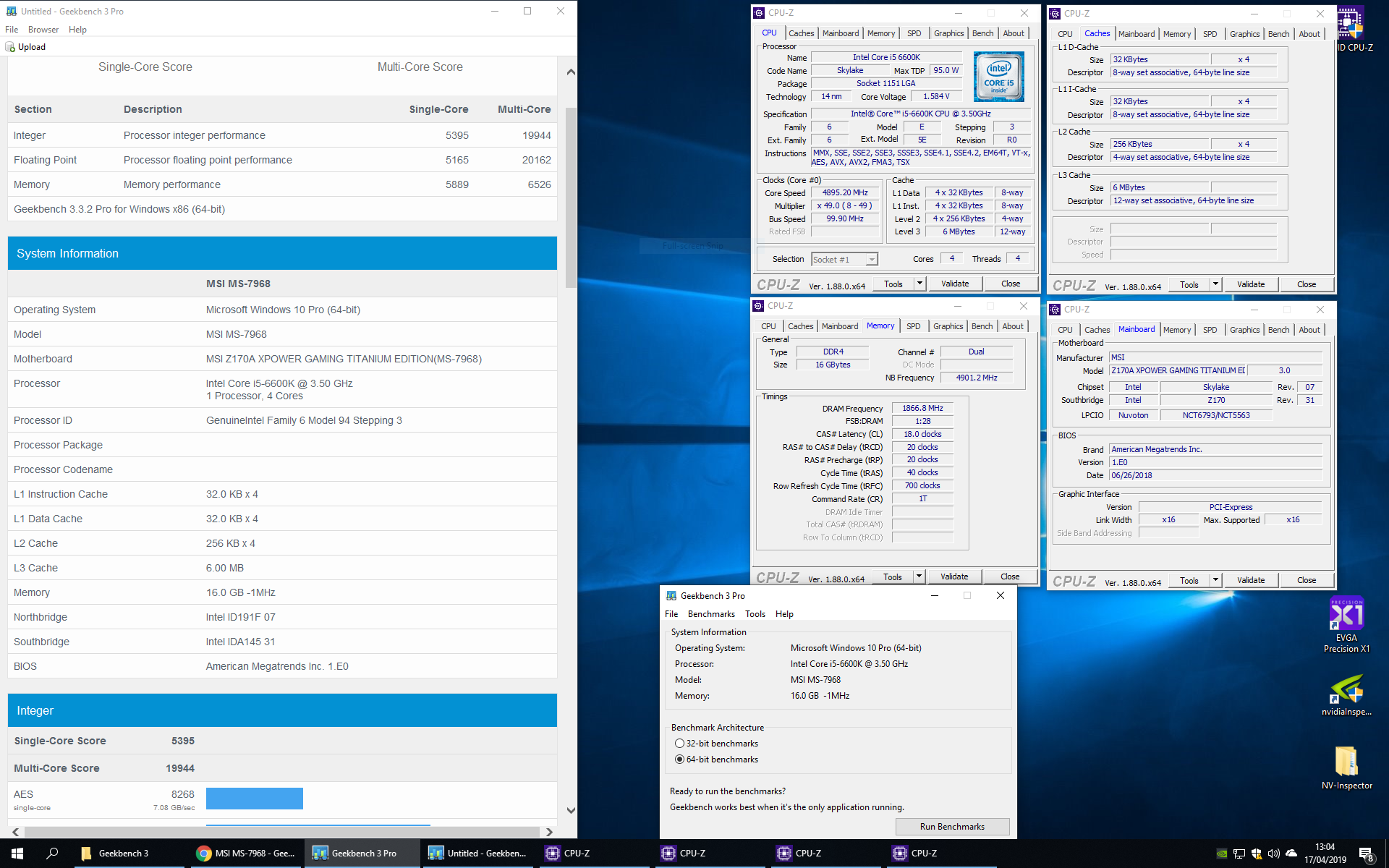
Task: Click the Memory single-core score 5889
Action: 456,184
